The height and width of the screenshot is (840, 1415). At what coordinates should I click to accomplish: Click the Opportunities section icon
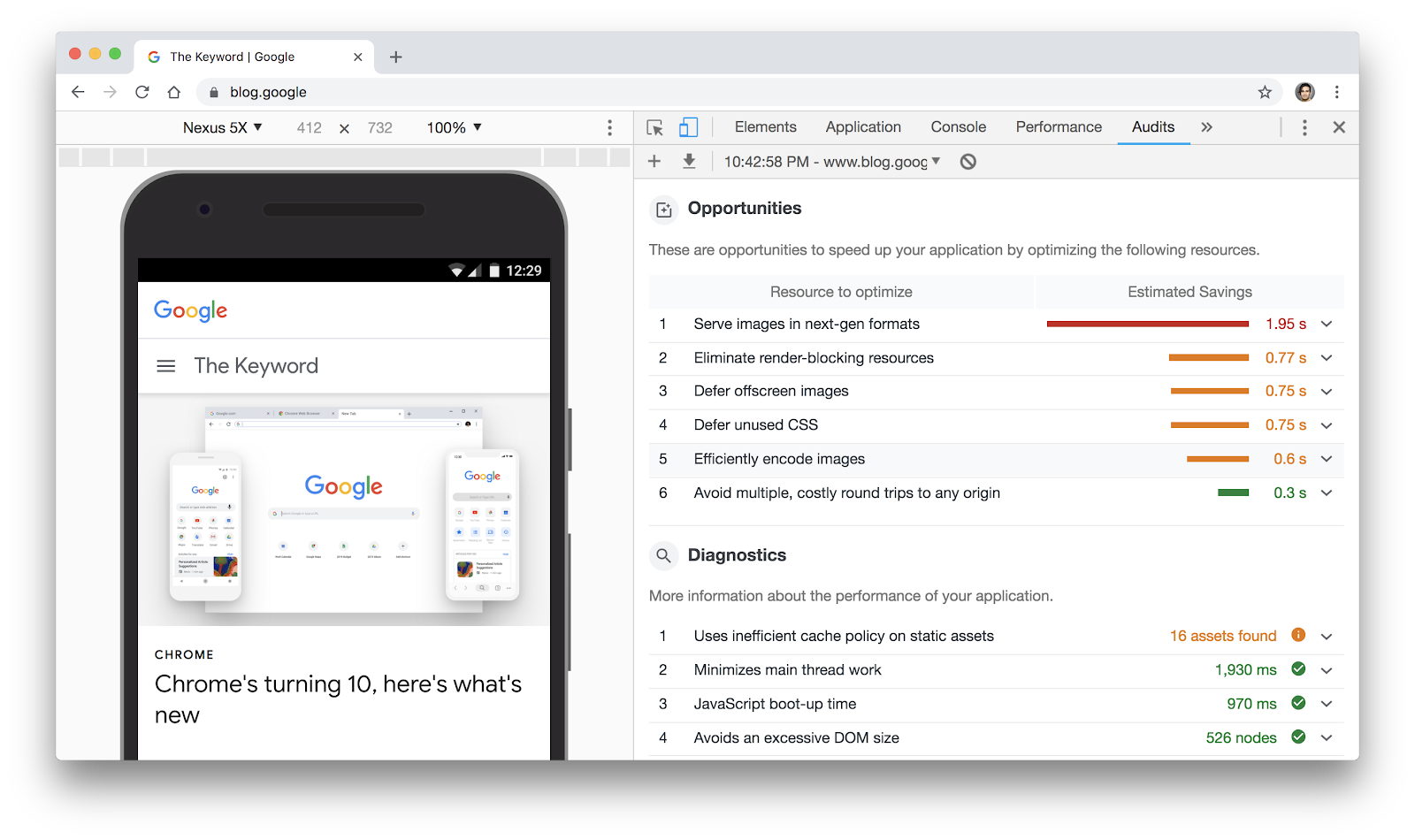coord(663,210)
